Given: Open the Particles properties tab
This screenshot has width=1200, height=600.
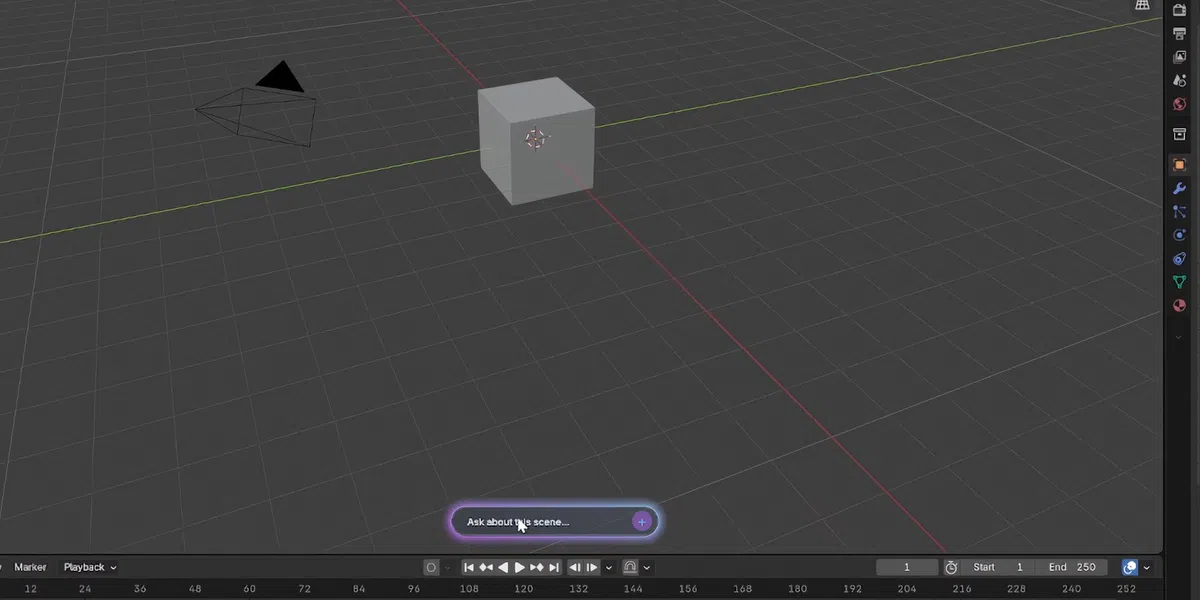Looking at the screenshot, I should (1179, 212).
